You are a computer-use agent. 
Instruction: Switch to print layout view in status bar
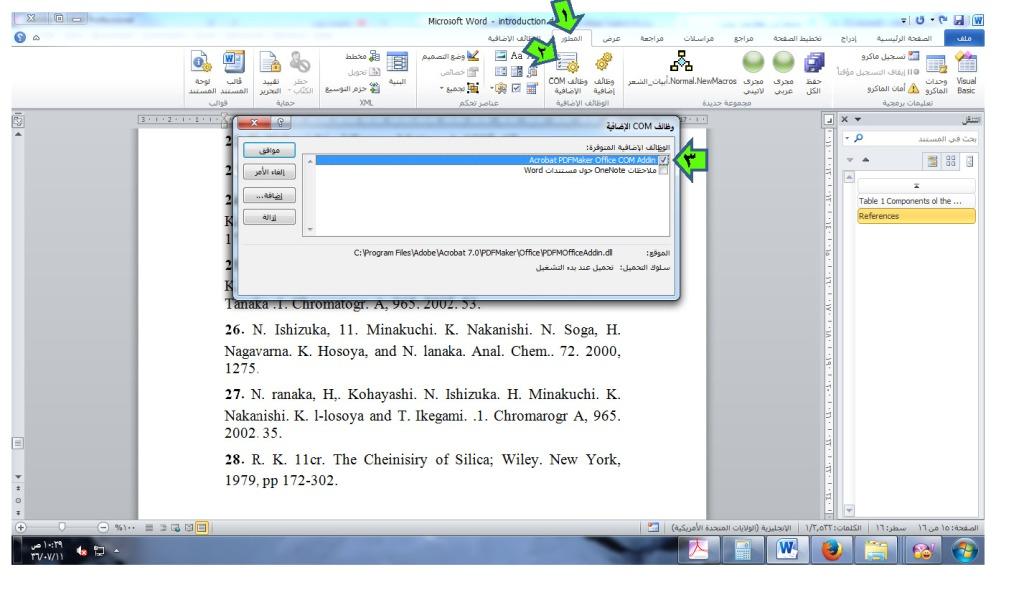tap(202, 528)
